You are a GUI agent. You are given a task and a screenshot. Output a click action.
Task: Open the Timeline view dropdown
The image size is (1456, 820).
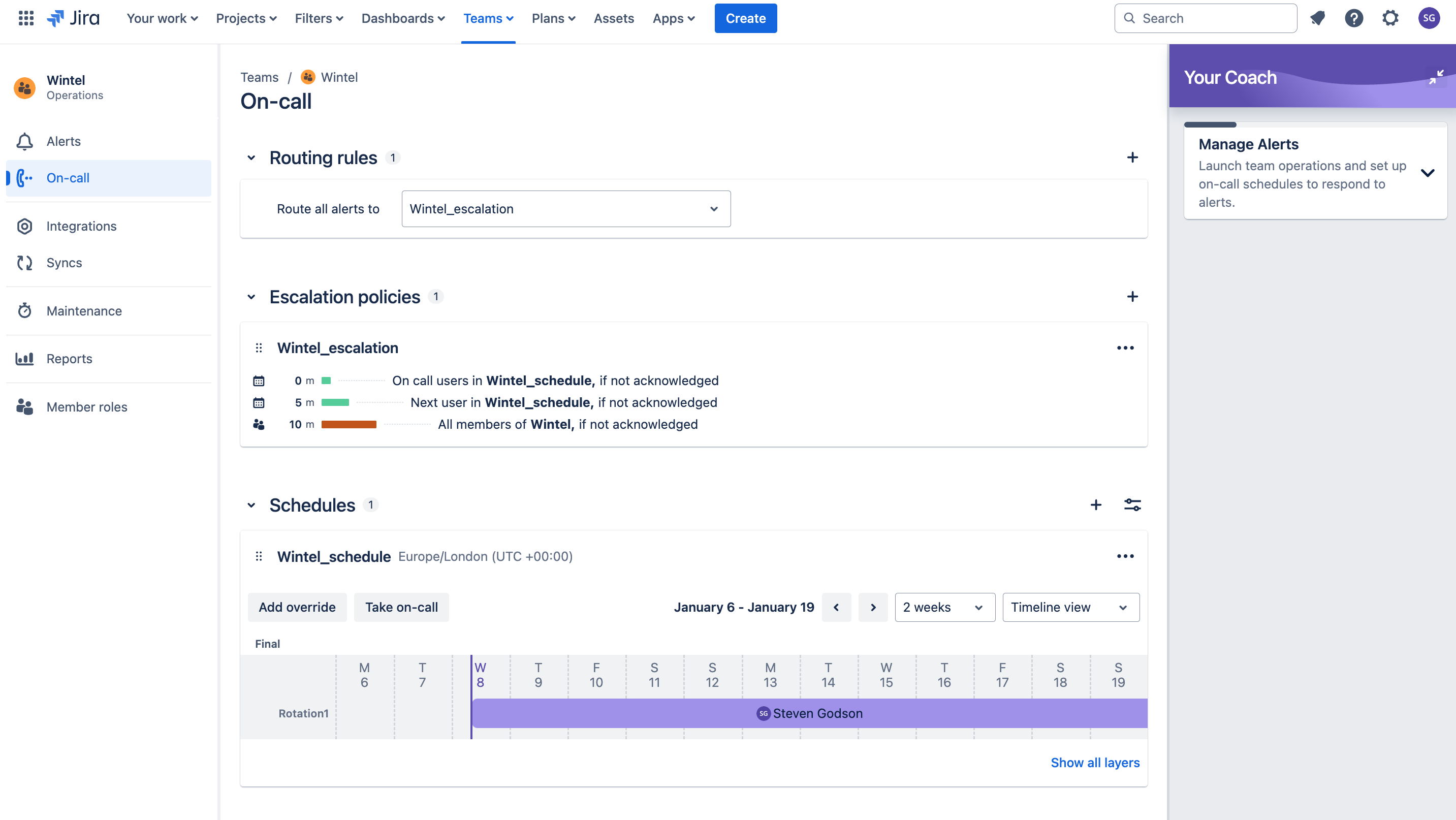(x=1070, y=607)
